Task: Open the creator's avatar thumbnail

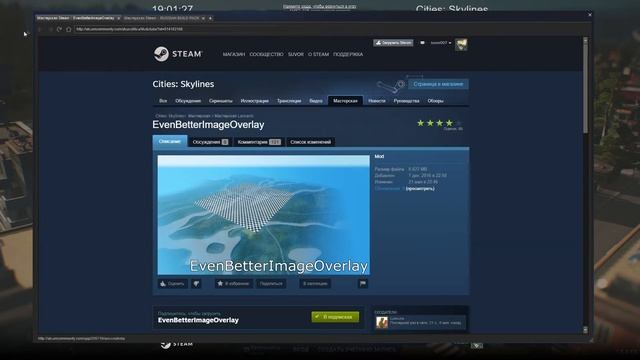Action: 382,322
